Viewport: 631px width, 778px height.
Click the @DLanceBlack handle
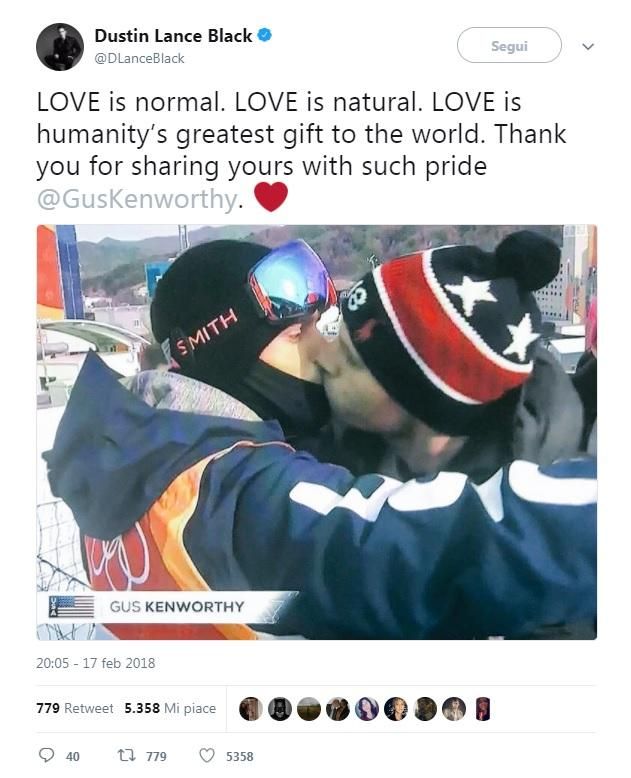coord(139,59)
